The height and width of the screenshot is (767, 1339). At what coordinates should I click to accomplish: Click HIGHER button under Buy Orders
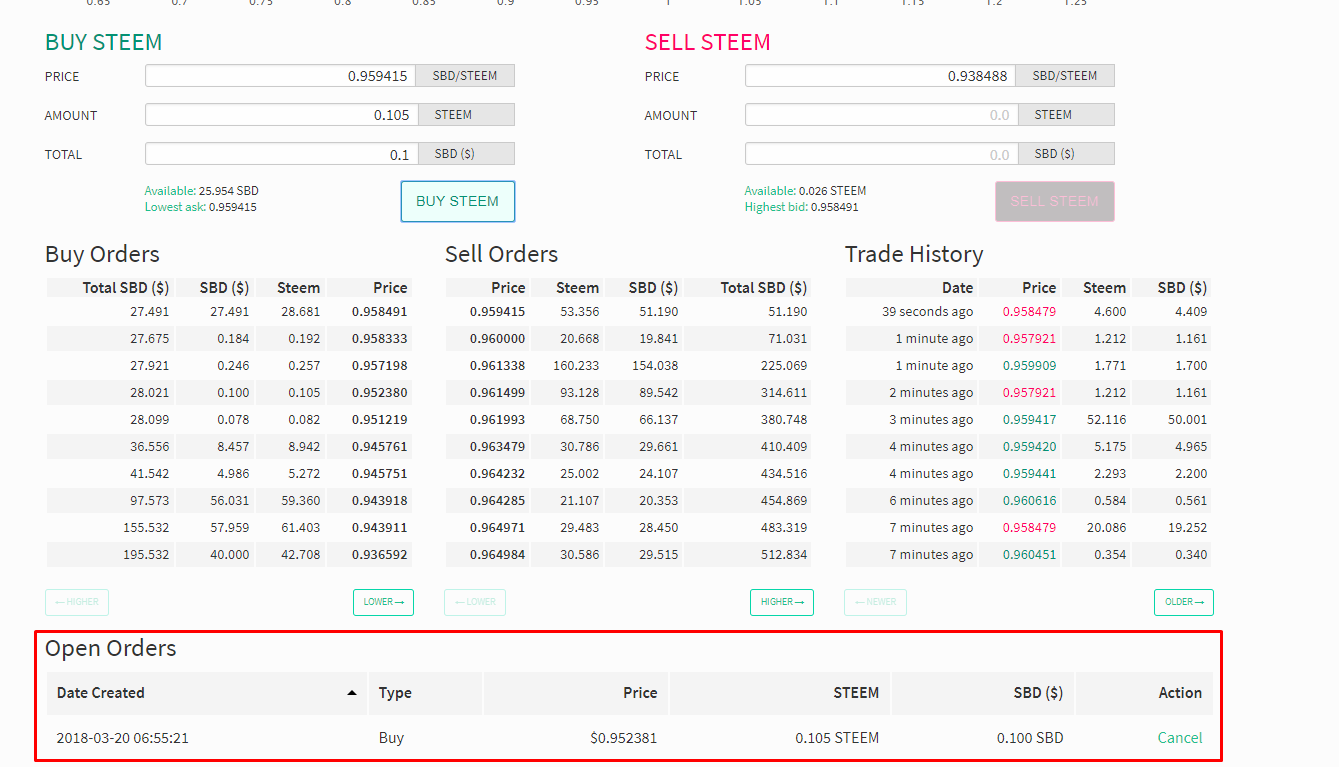point(77,602)
